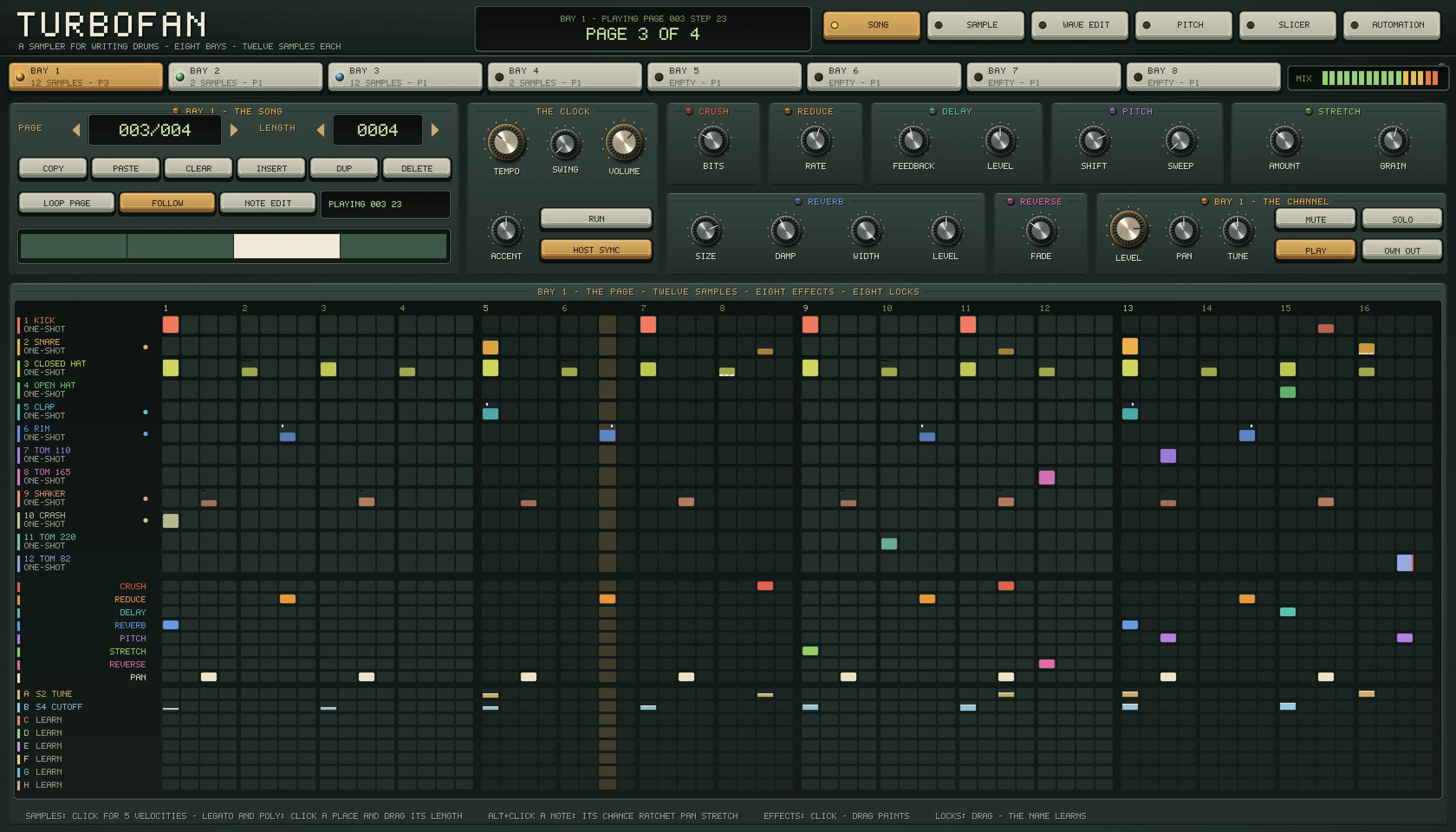
Task: Toggle NOTE EDIT mode
Action: click(268, 203)
